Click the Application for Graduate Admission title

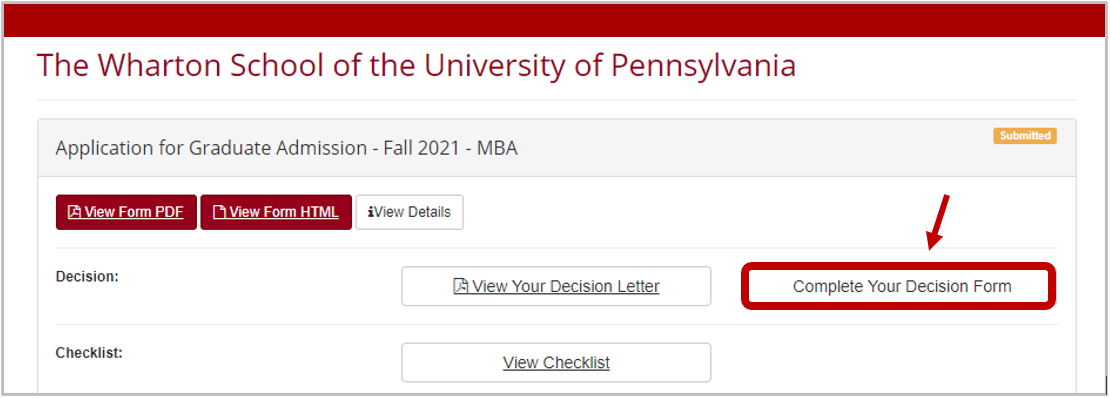point(286,149)
